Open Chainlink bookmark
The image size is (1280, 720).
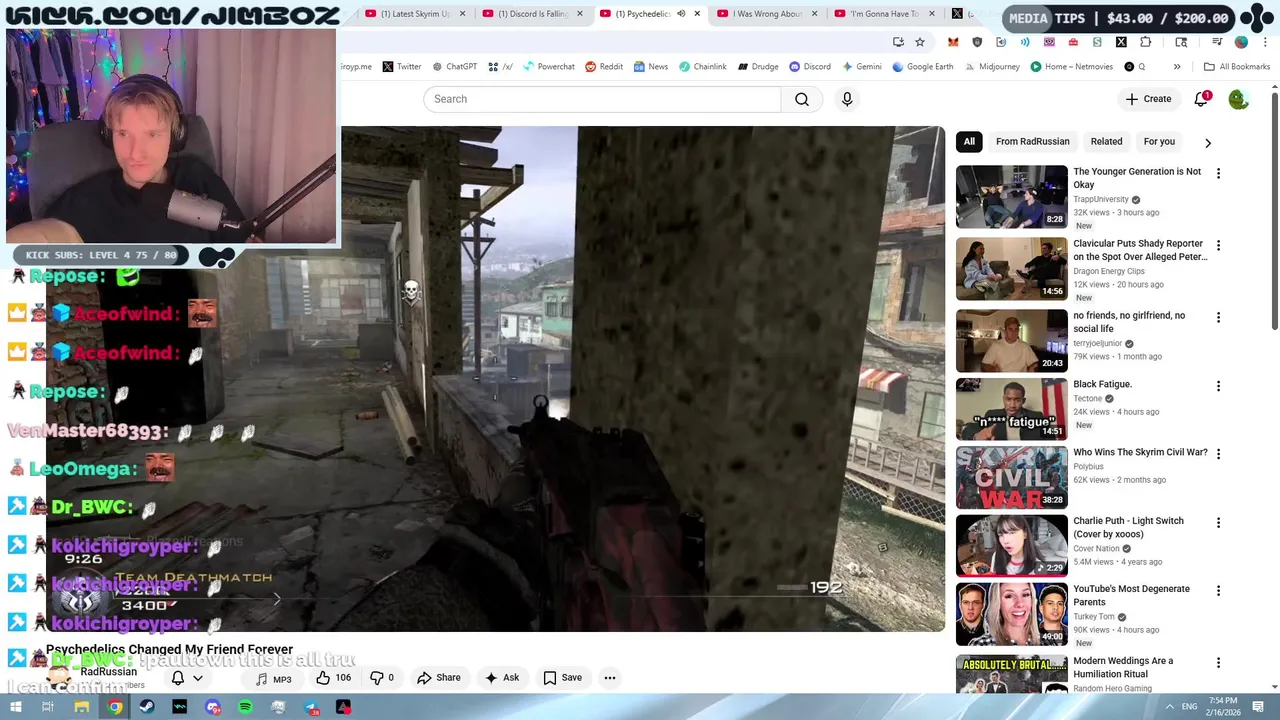pyautogui.click(x=703, y=67)
